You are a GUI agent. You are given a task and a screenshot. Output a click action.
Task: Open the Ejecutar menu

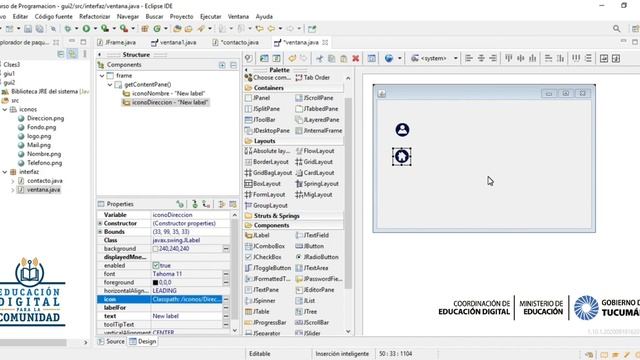click(x=211, y=16)
